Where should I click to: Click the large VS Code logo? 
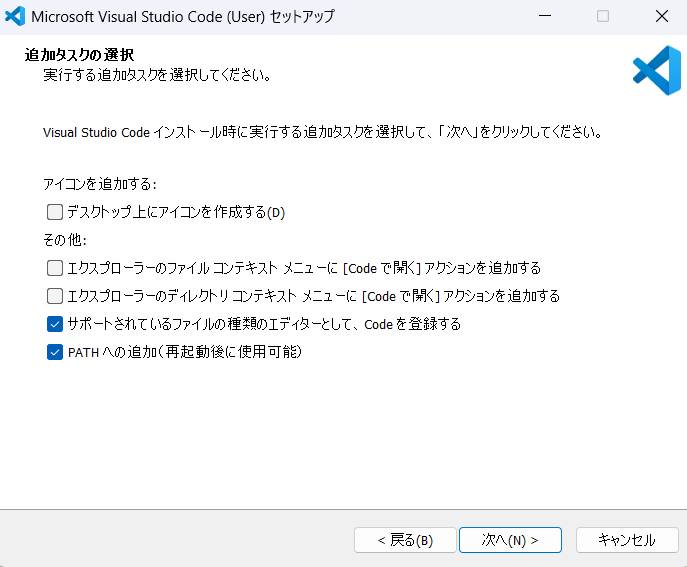pyautogui.click(x=657, y=71)
